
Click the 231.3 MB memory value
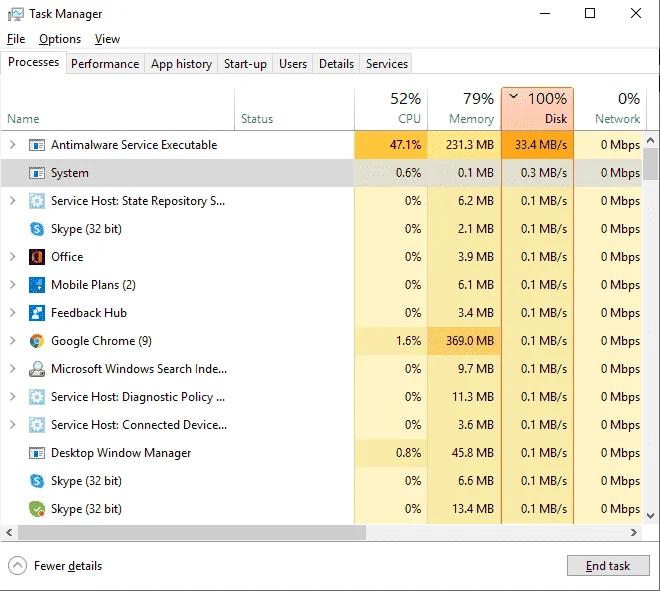tap(464, 145)
